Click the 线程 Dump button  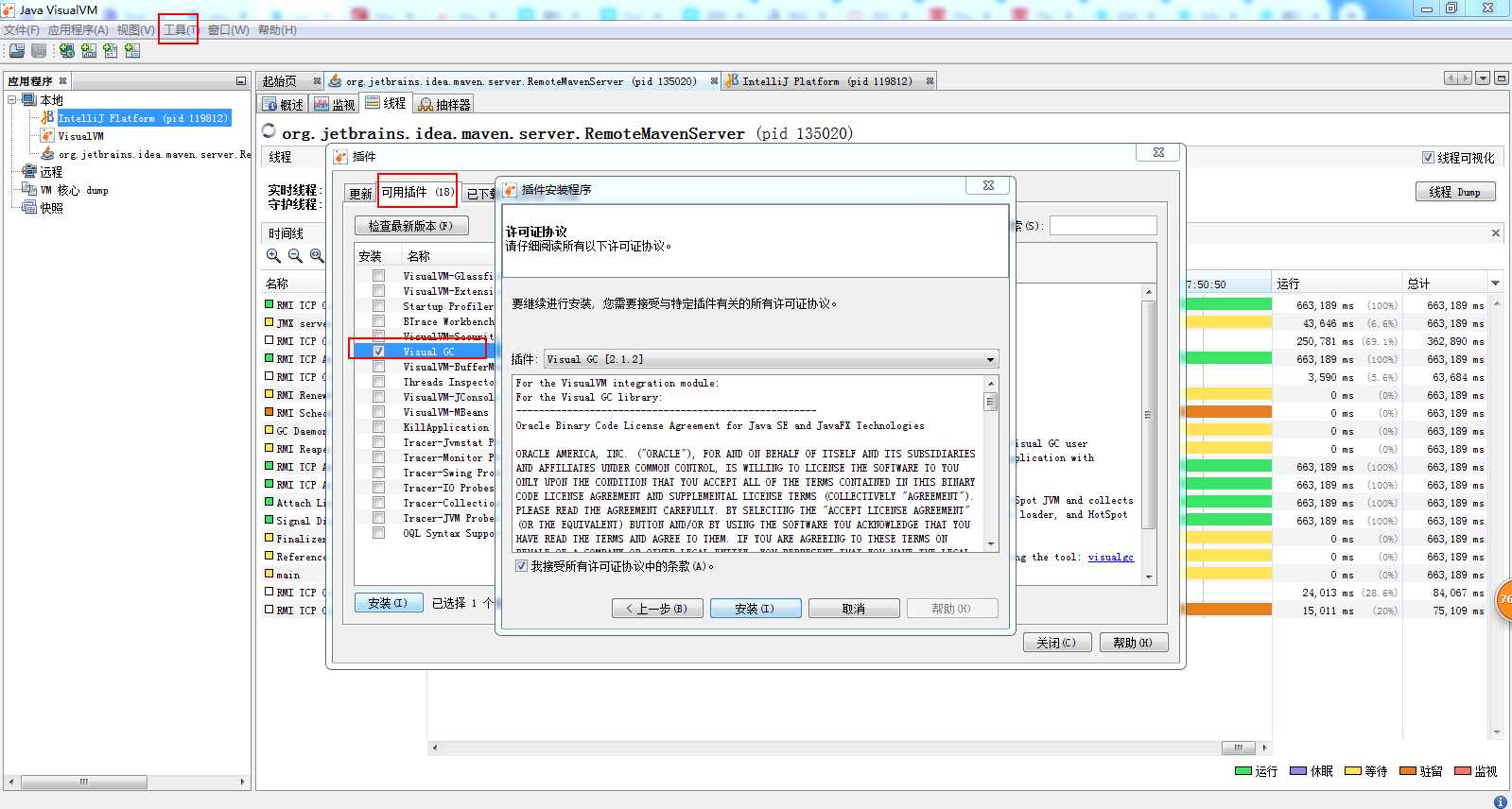click(1455, 192)
